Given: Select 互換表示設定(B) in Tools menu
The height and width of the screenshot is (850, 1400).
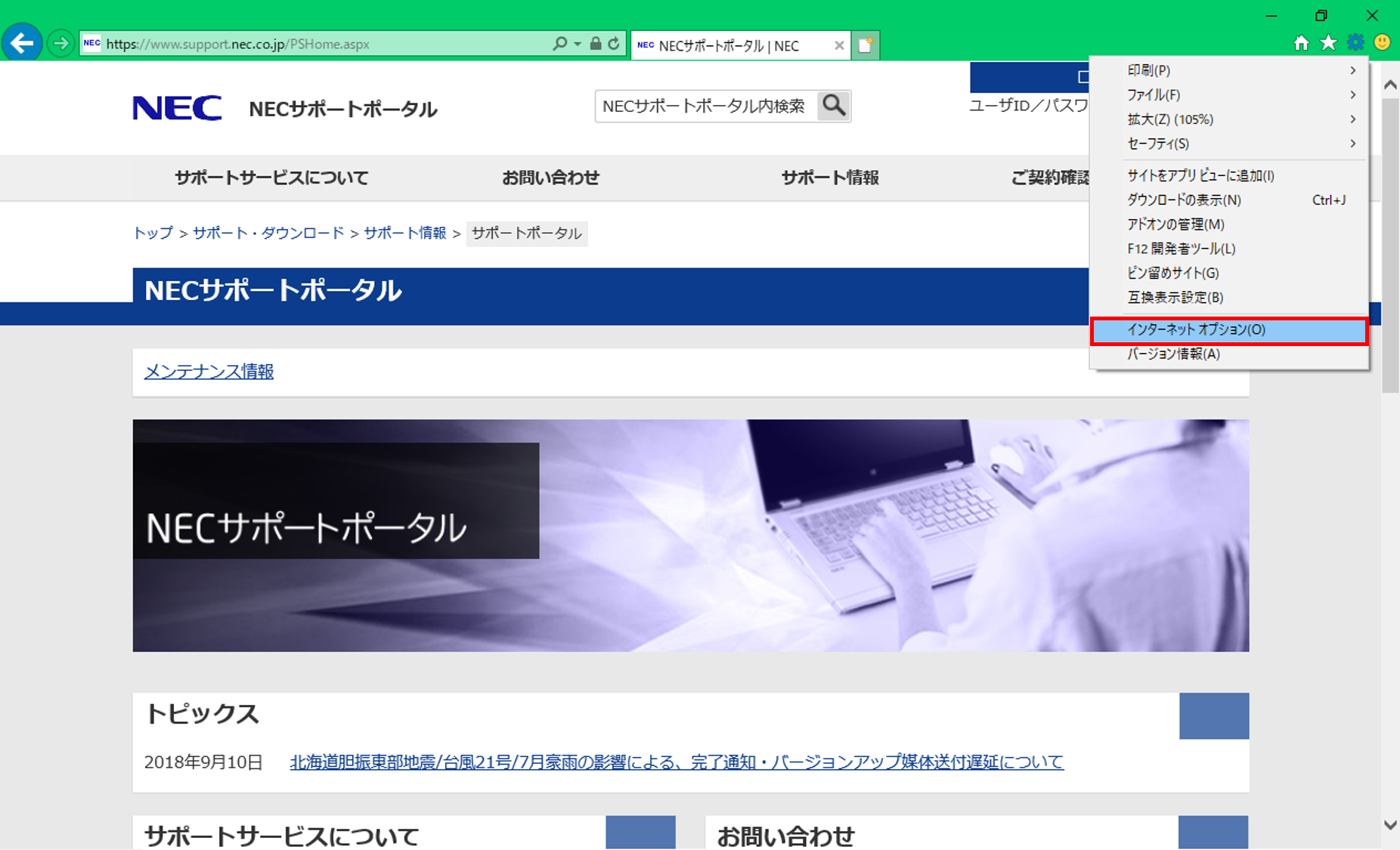Looking at the screenshot, I should [x=1175, y=298].
